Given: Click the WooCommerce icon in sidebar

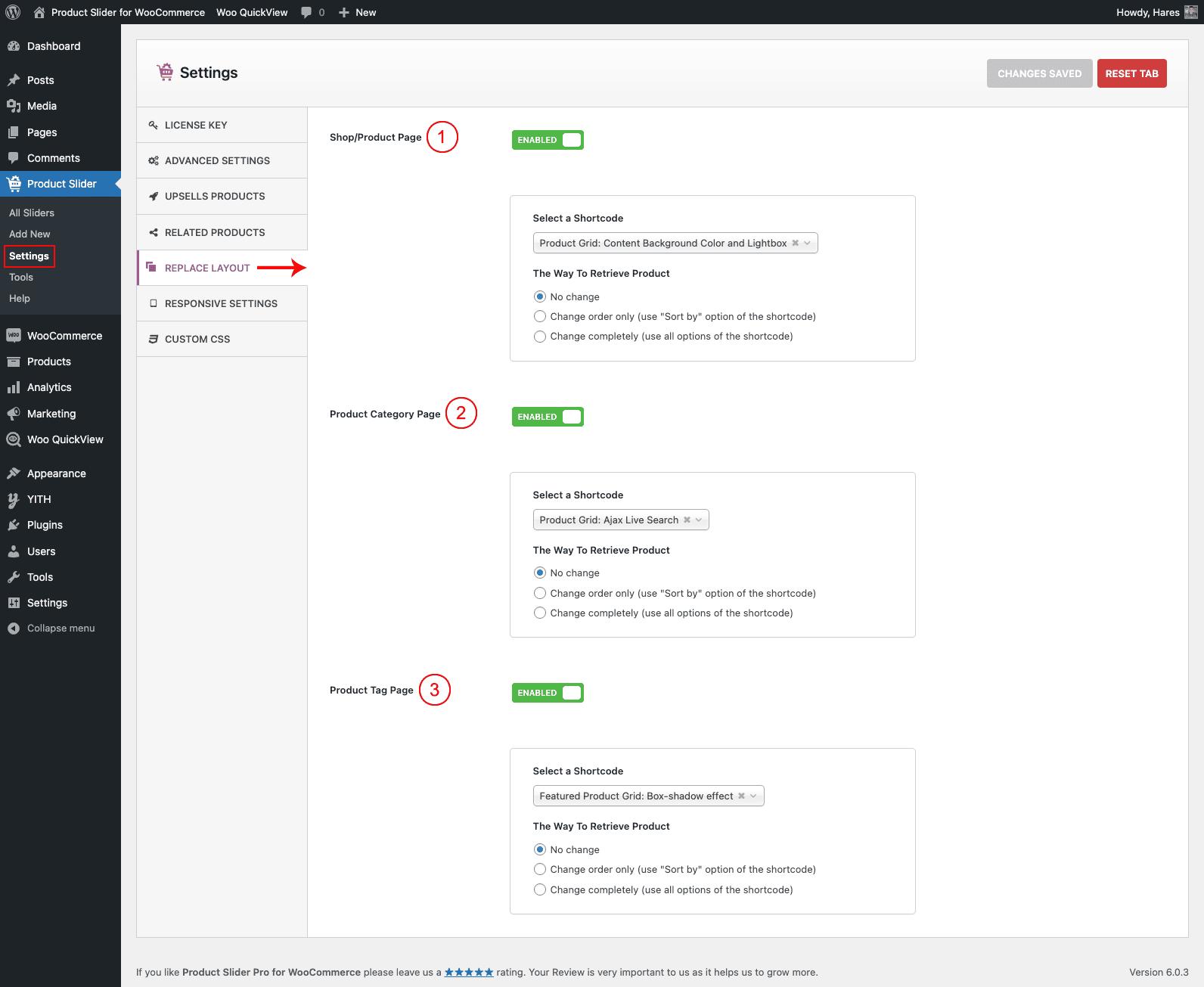Looking at the screenshot, I should click(14, 336).
